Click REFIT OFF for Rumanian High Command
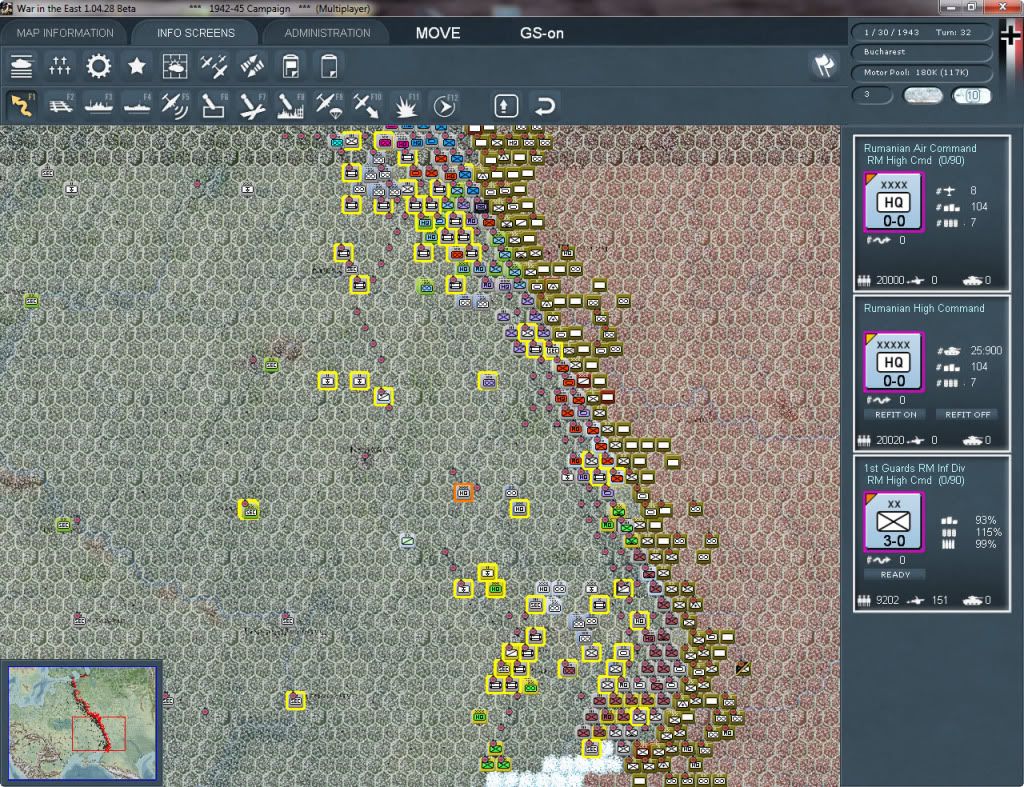The height and width of the screenshot is (787, 1024). pyautogui.click(x=967, y=414)
